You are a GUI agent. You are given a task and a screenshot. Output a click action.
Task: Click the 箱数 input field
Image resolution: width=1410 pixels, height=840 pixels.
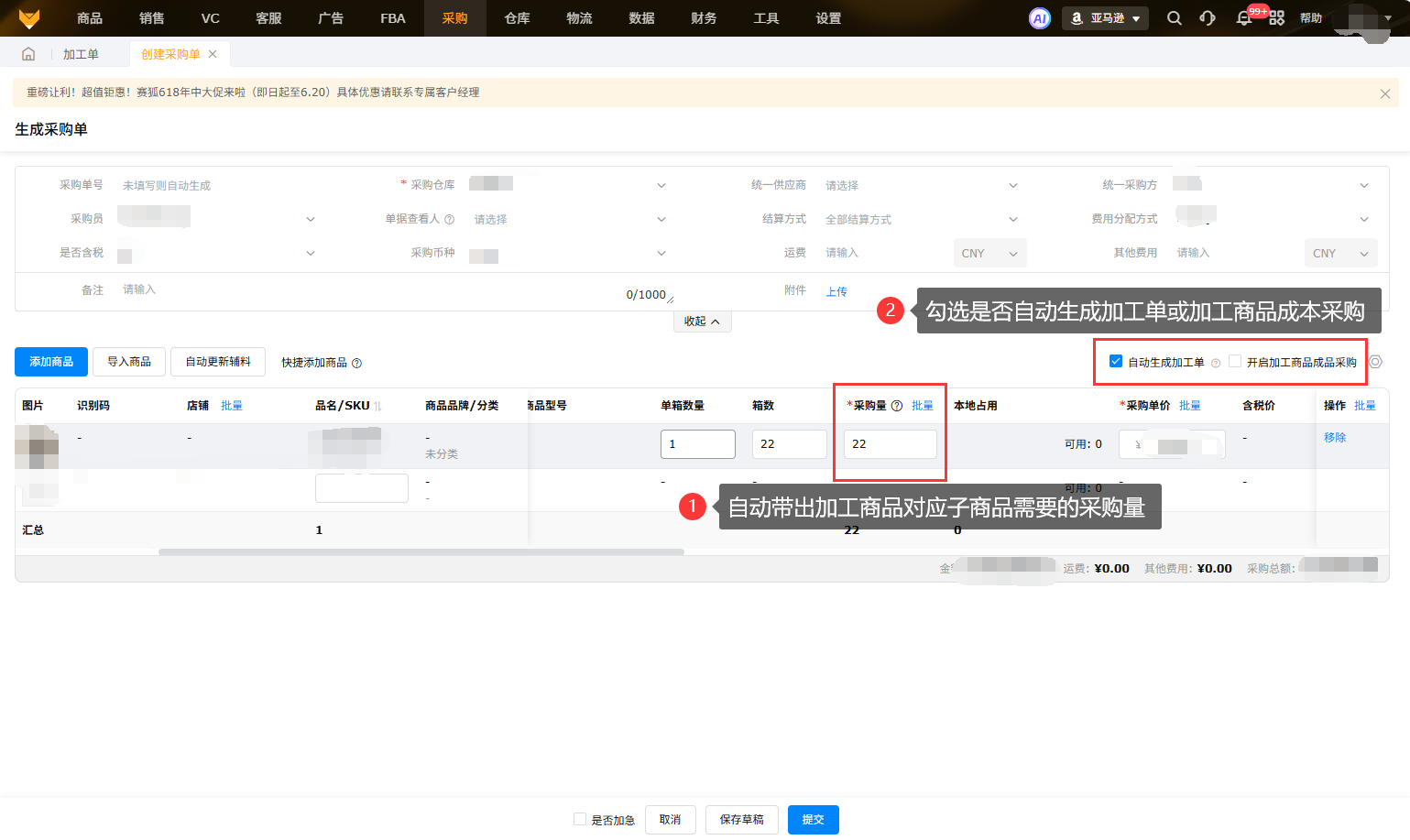pos(790,444)
